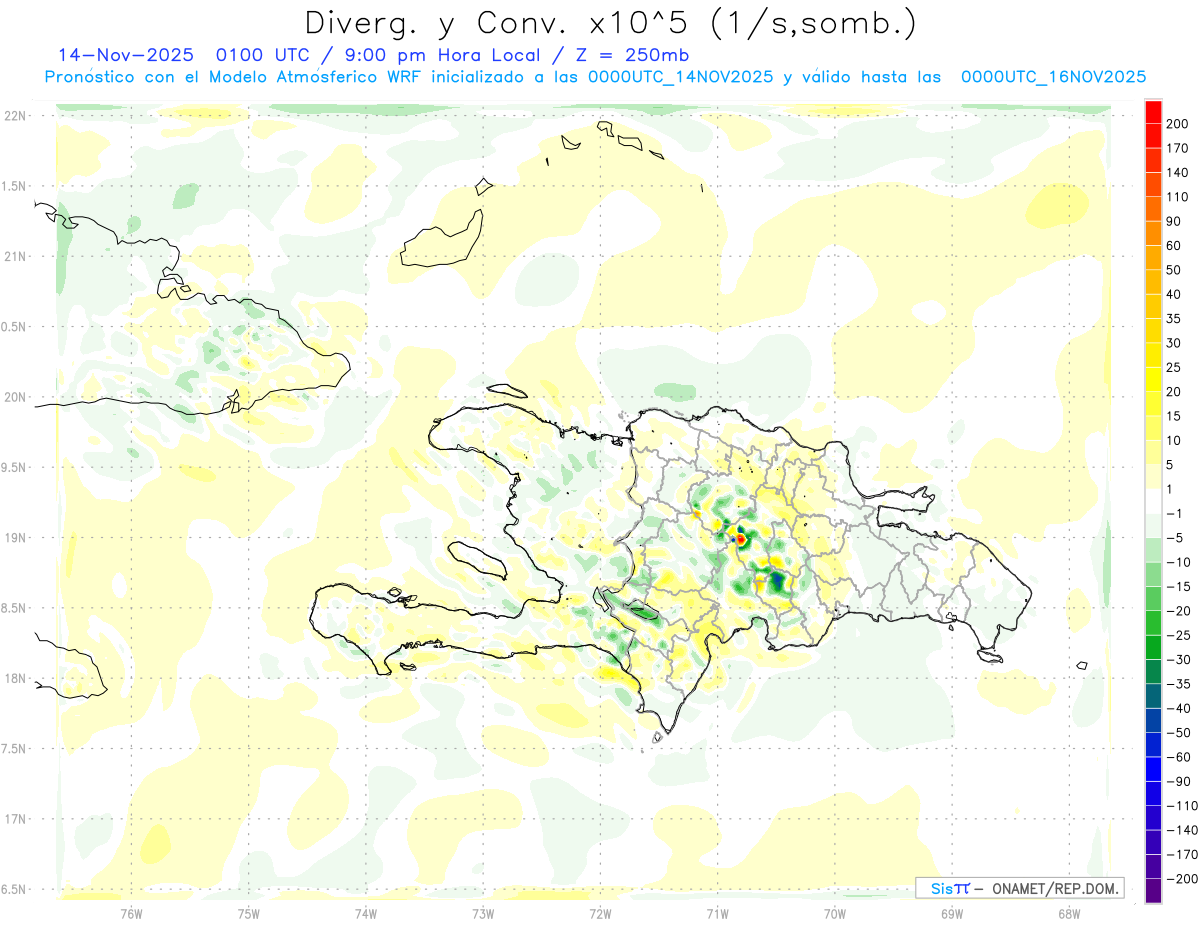This screenshot has width=1200, height=927.
Task: Click the colorbar label '60'
Action: (x=1174, y=245)
